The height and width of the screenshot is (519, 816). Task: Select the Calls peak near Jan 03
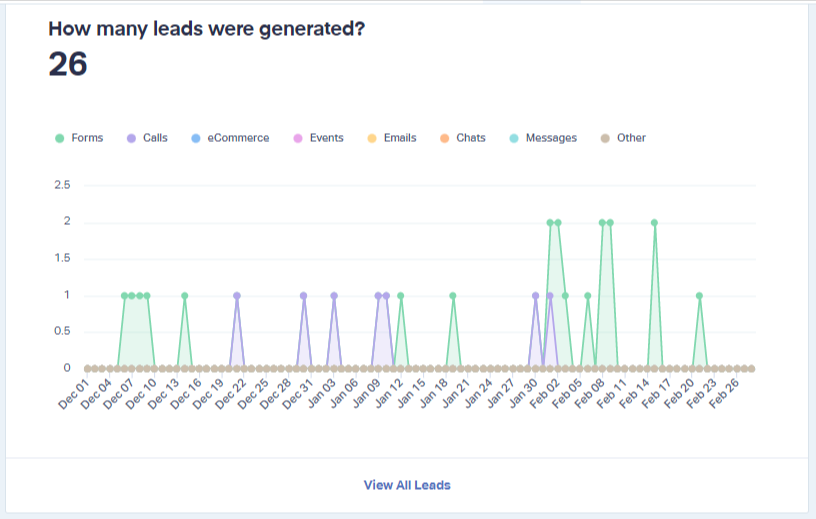pyautogui.click(x=334, y=295)
